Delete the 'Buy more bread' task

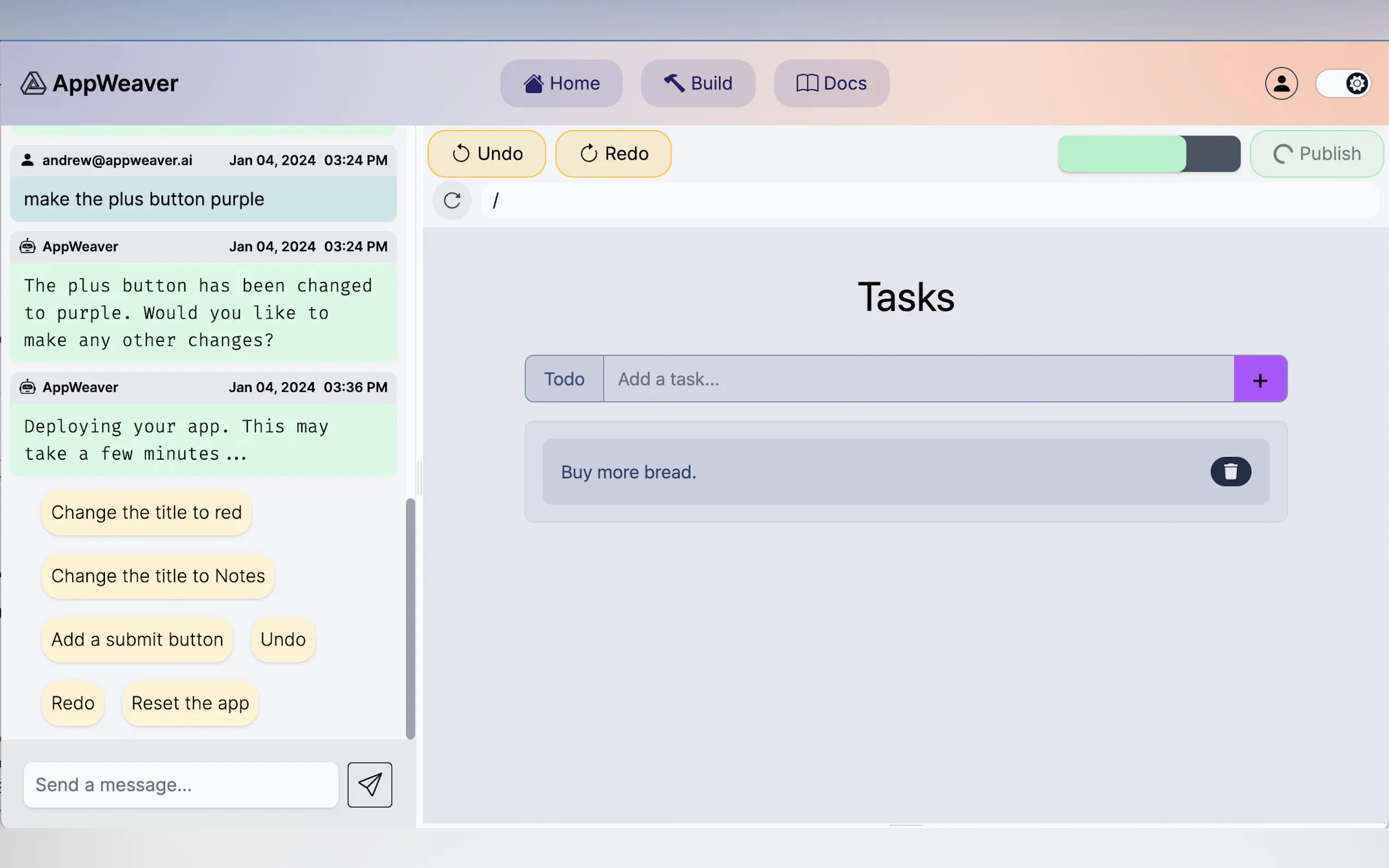click(x=1230, y=471)
